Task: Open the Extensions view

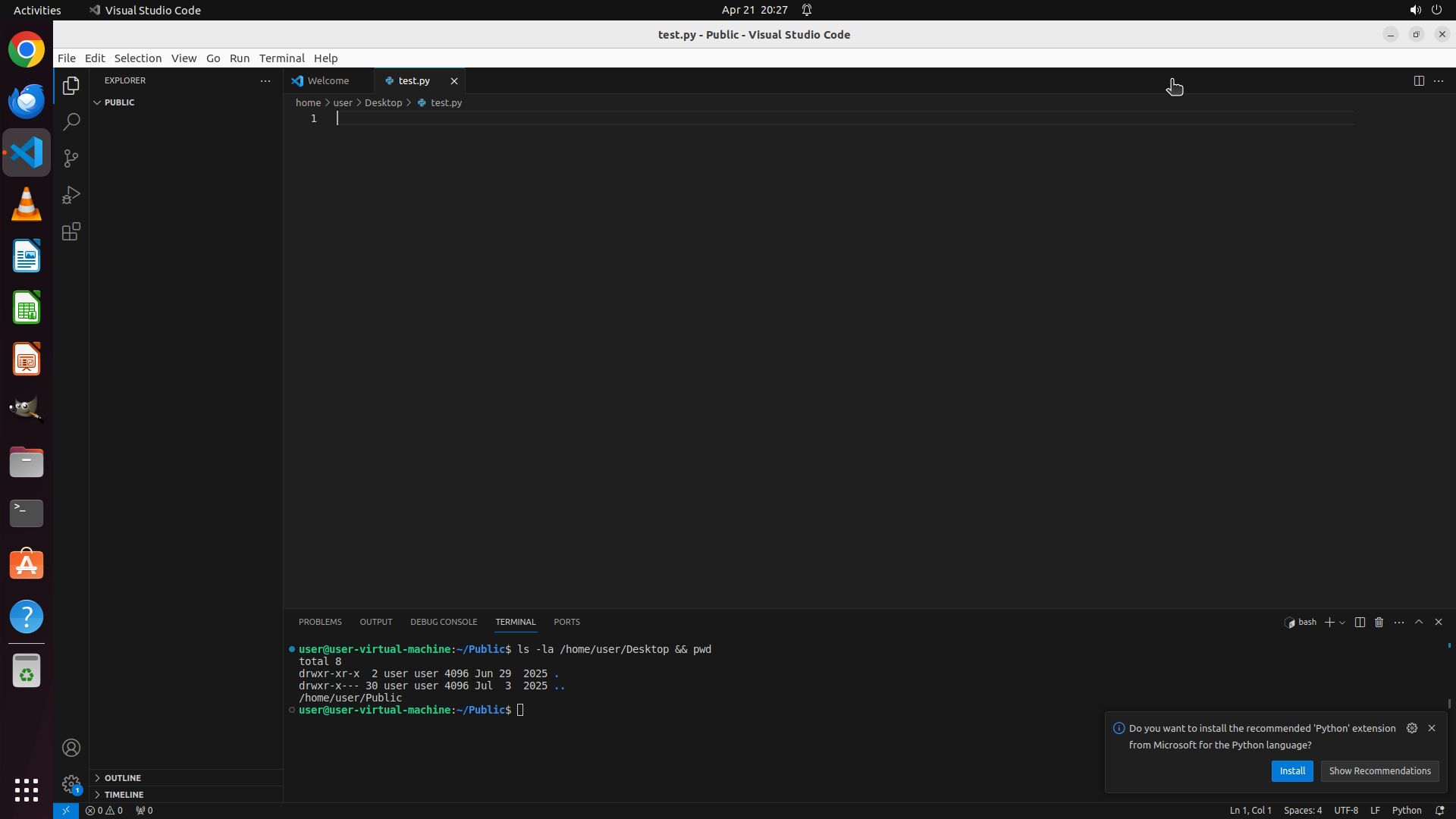Action: click(71, 231)
